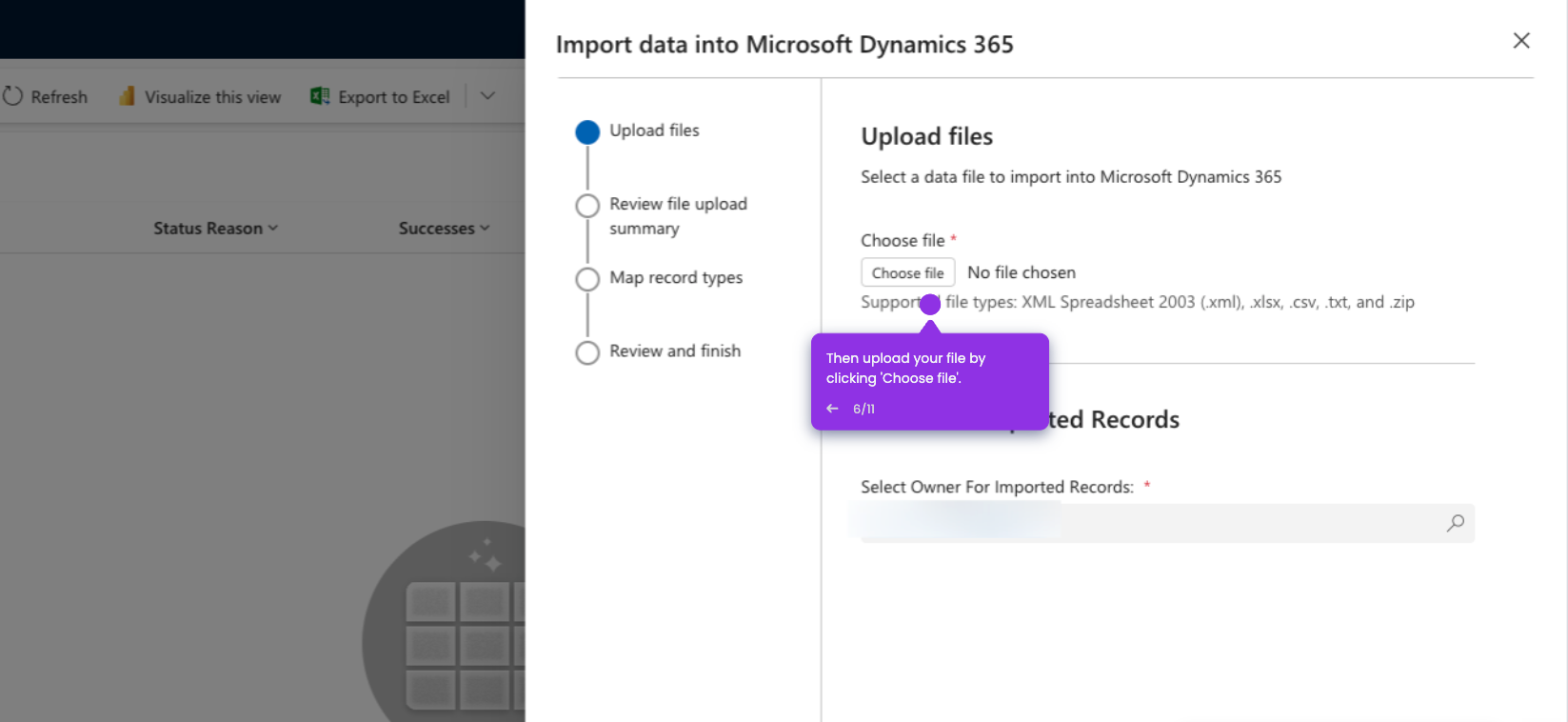Click the 6/11 step counter in tooltip

pyautogui.click(x=863, y=409)
